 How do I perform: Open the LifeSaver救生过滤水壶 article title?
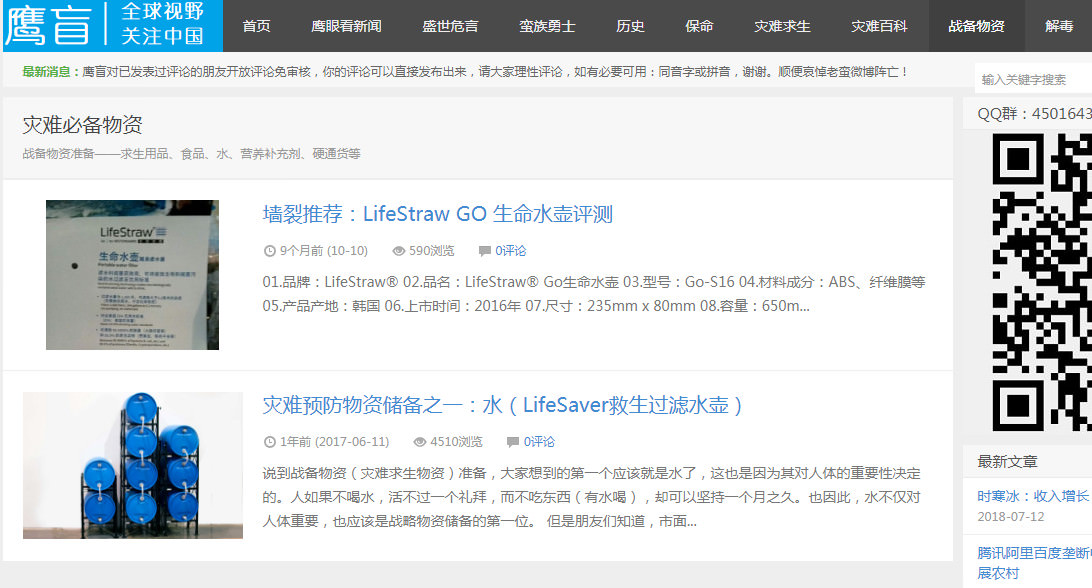(504, 405)
